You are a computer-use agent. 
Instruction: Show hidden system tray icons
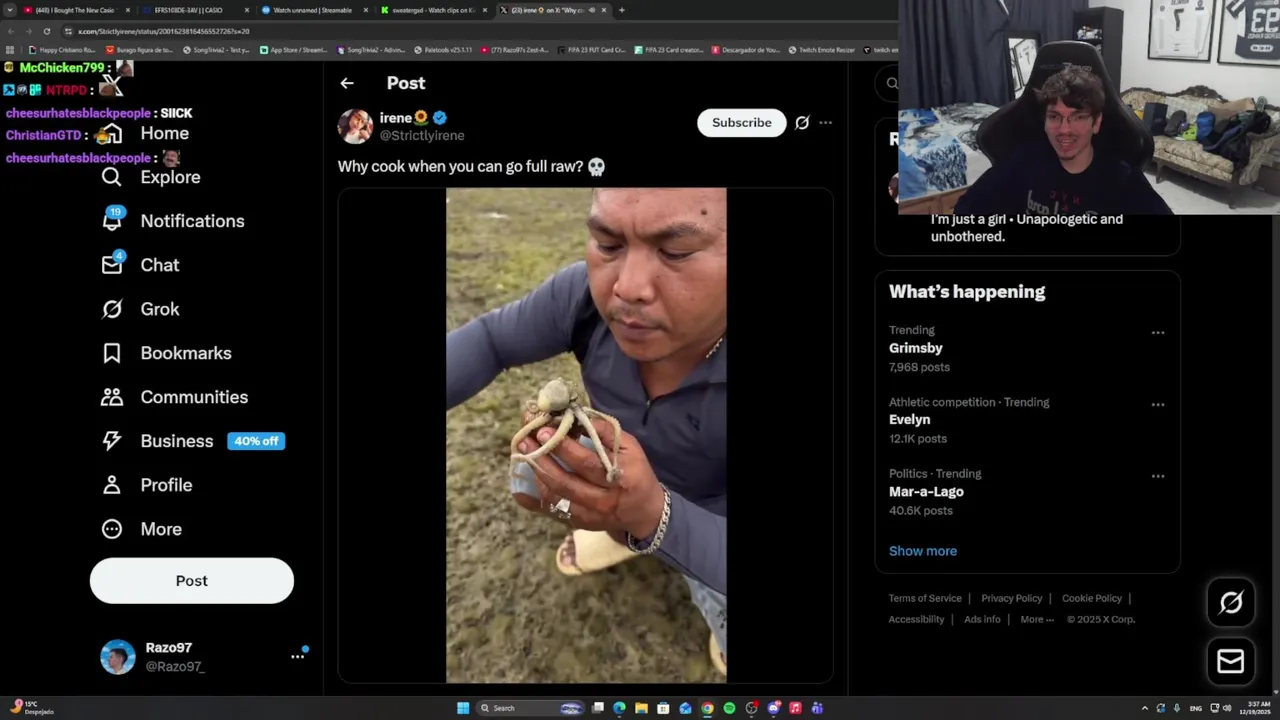[x=1145, y=708]
